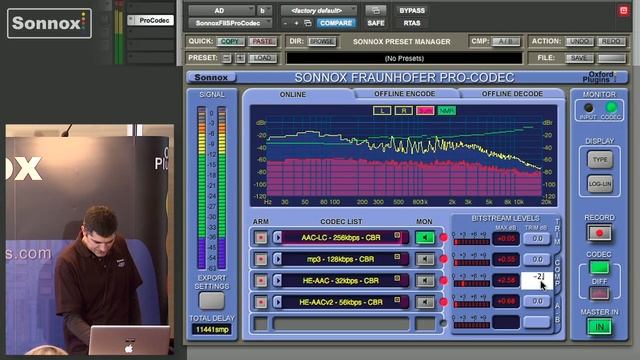Image resolution: width=640 pixels, height=360 pixels.
Task: Arm the HE-AAC 32kbps codec row
Action: [x=261, y=281]
